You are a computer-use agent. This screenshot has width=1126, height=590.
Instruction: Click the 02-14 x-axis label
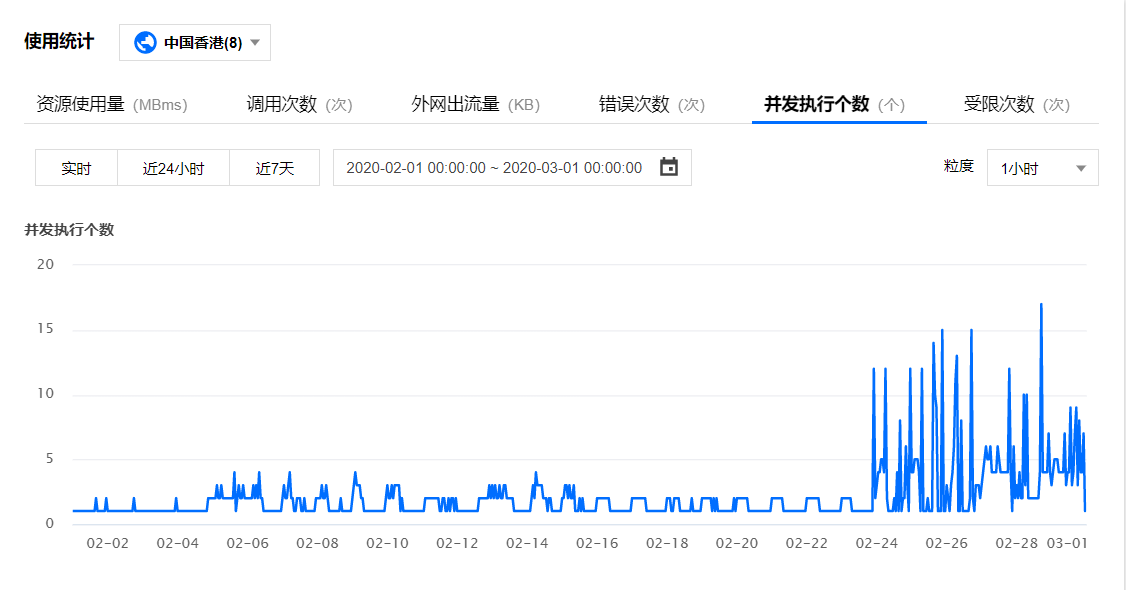[x=527, y=543]
